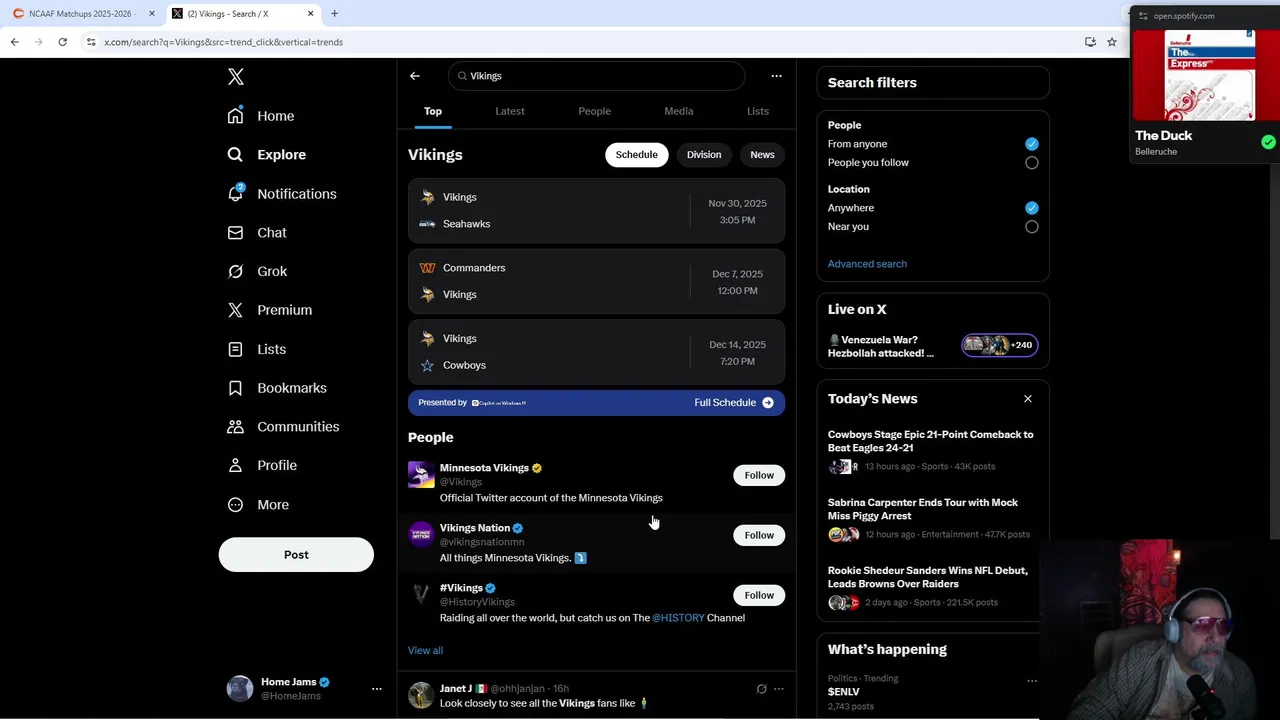Open Home Jams account switcher menu

377,689
